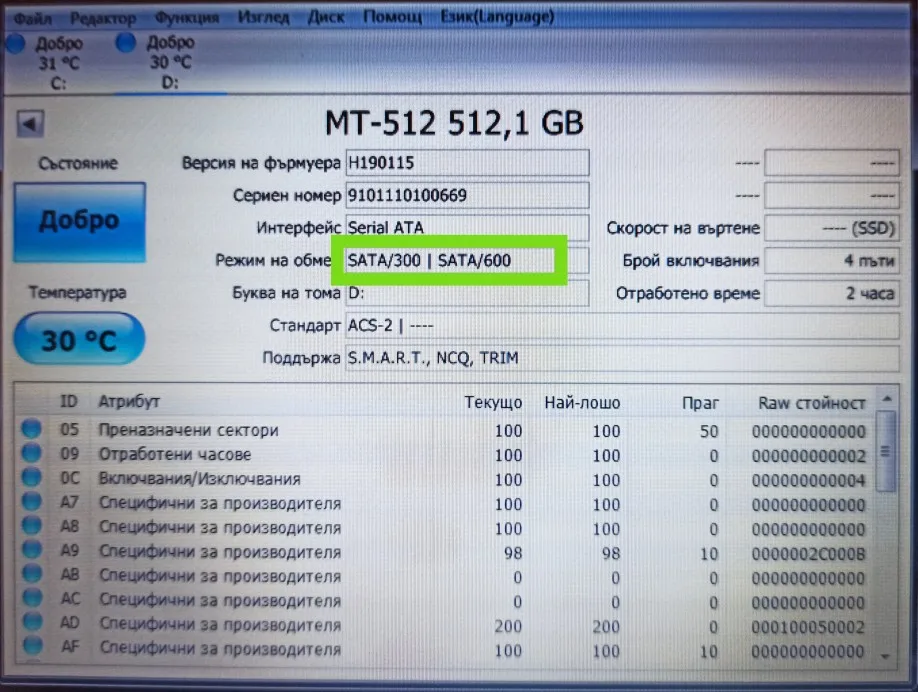Viewport: 918px width, 692px height.
Task: Click the MT-512 512,1 GB disk title
Action: click(454, 123)
